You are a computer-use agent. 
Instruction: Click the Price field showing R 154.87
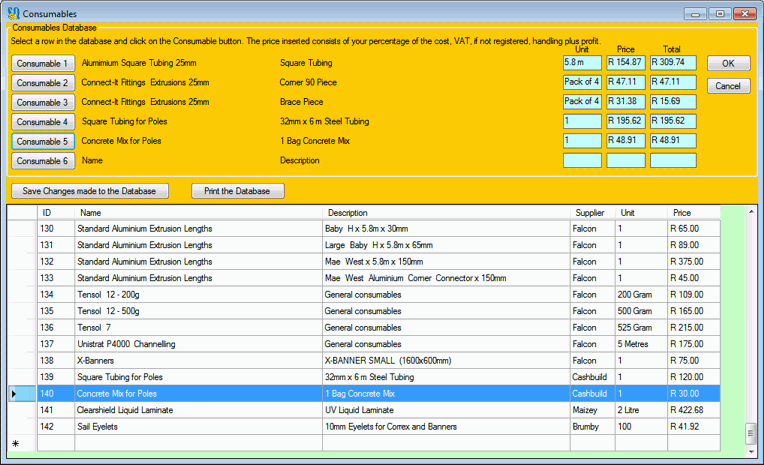[625, 63]
